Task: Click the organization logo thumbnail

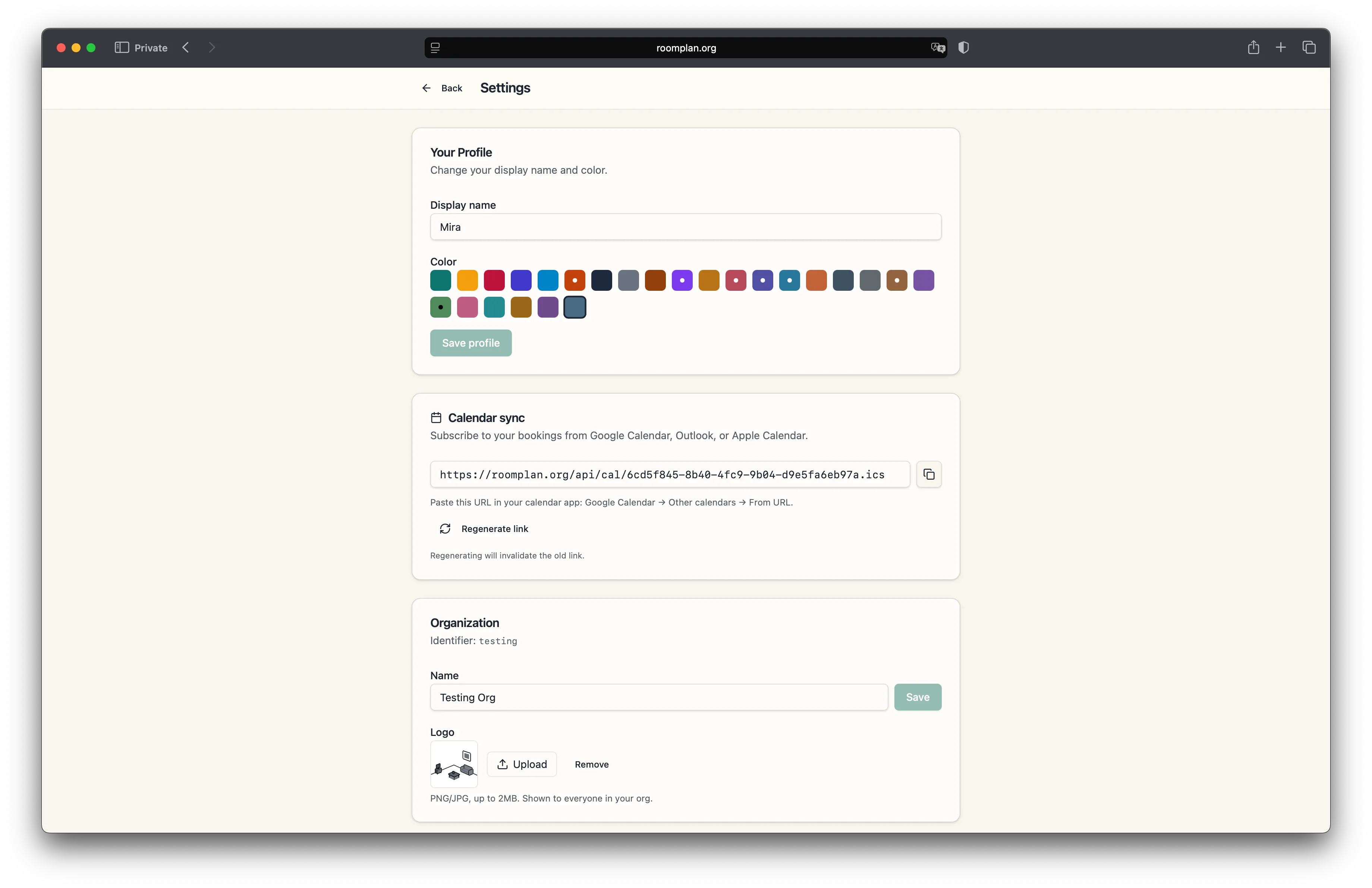Action: (x=454, y=764)
